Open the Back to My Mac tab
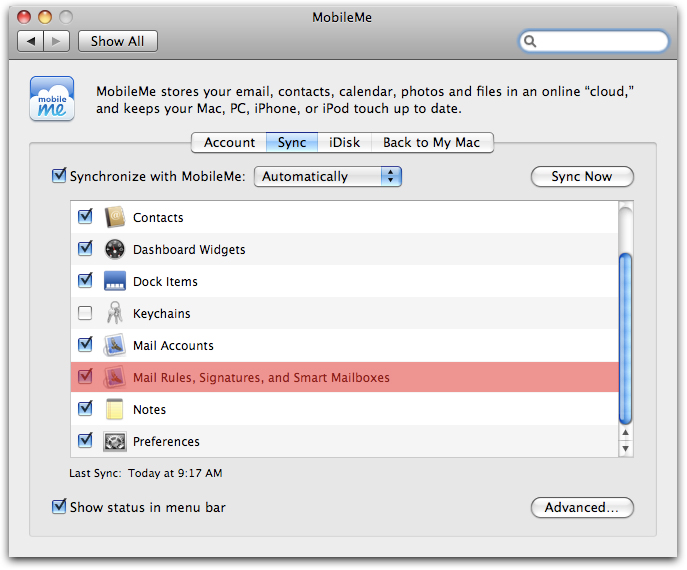 click(431, 142)
